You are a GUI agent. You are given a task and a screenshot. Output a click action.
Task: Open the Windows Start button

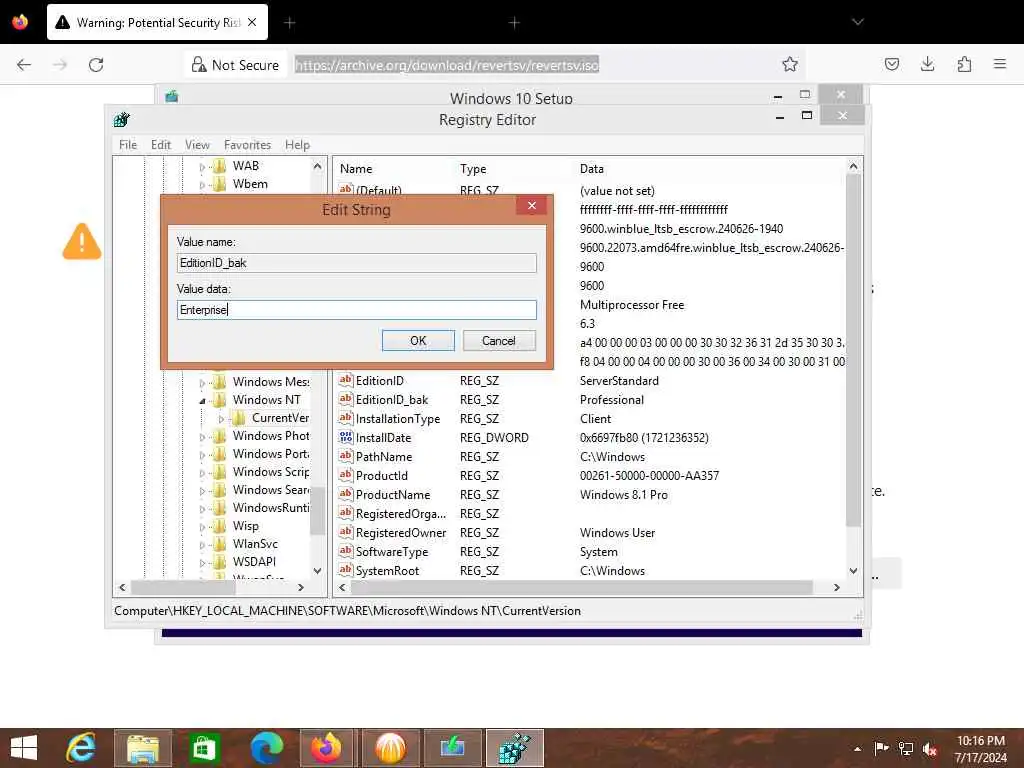[25, 748]
